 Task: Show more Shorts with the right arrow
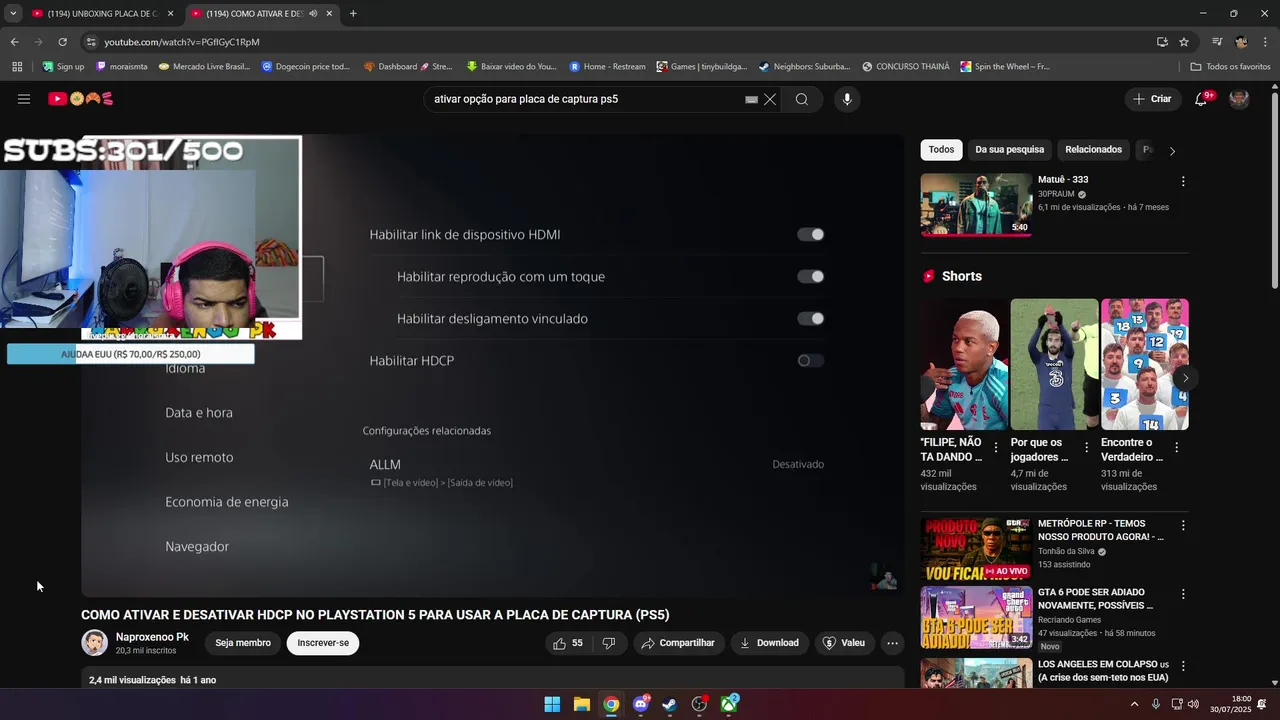click(x=1185, y=378)
